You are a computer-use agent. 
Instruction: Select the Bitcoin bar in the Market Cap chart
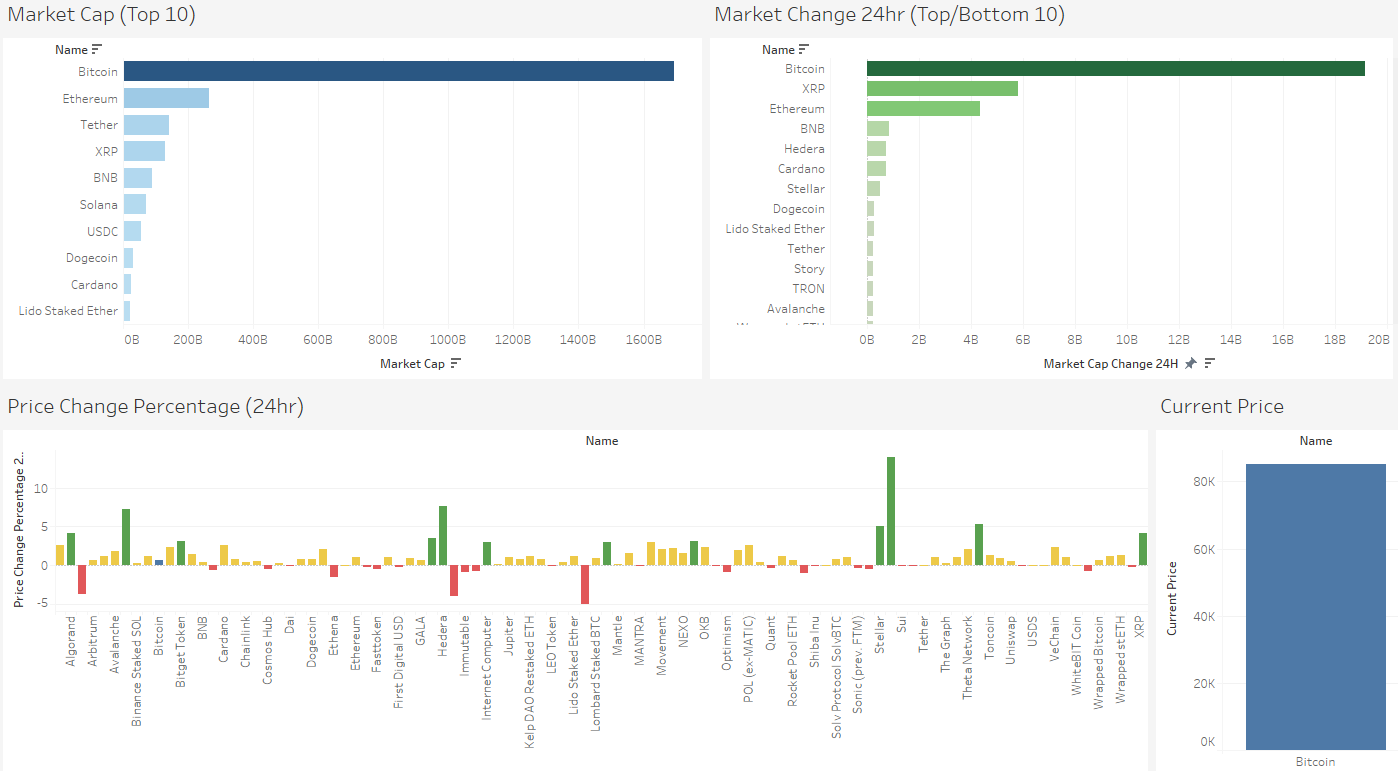coord(400,71)
